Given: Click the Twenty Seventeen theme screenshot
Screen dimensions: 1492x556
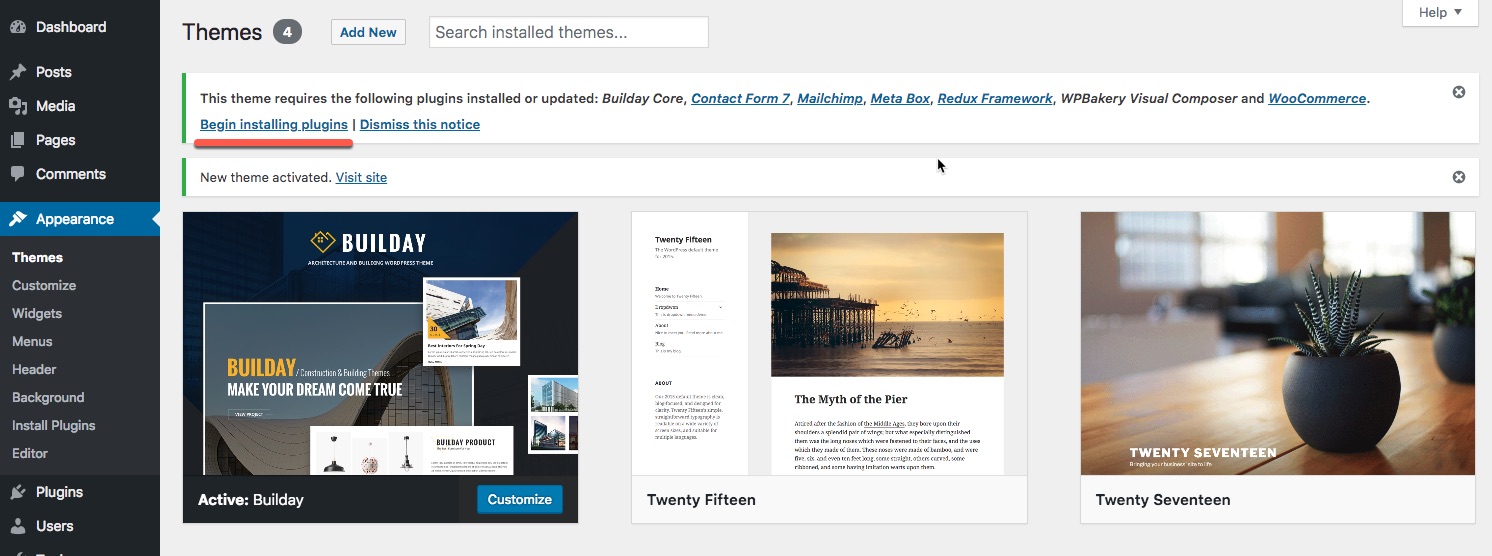Looking at the screenshot, I should click(1278, 343).
